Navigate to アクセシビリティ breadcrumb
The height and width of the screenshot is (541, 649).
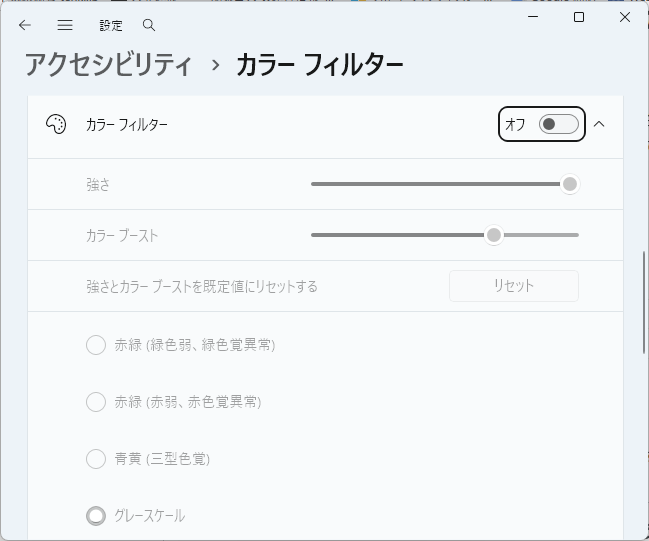tap(108, 65)
